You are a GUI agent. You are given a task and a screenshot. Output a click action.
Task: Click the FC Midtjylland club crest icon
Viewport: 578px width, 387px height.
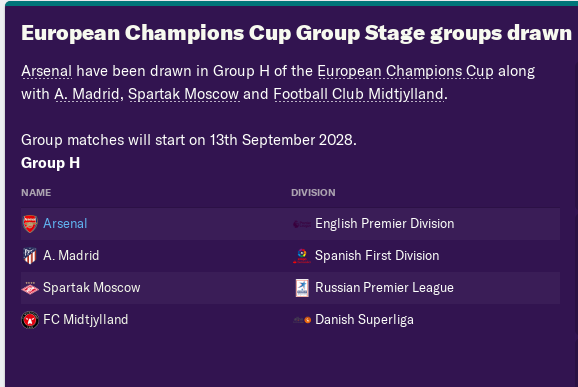(x=30, y=320)
